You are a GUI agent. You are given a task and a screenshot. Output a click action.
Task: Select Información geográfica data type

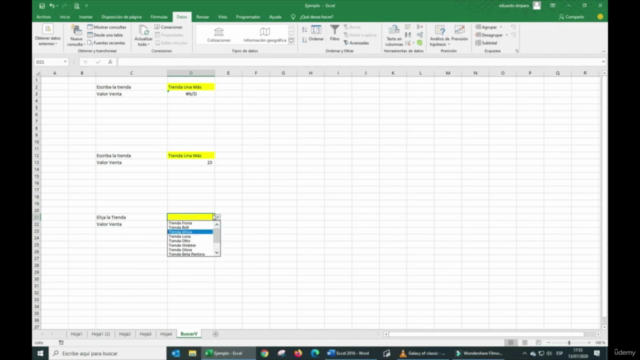pos(265,35)
